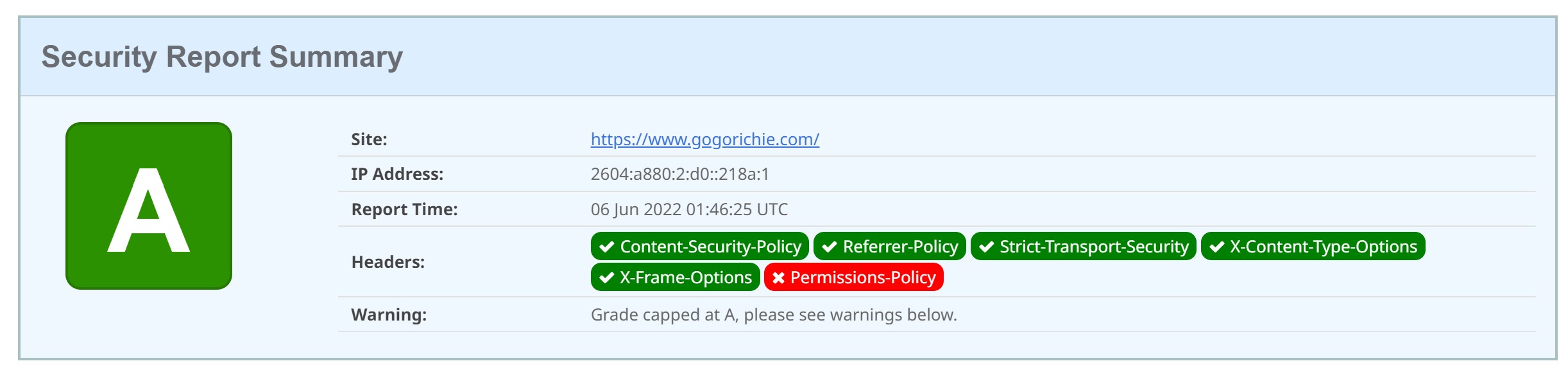Click the IP address value 2604:a880:2:d0::218a:1

[x=679, y=174]
